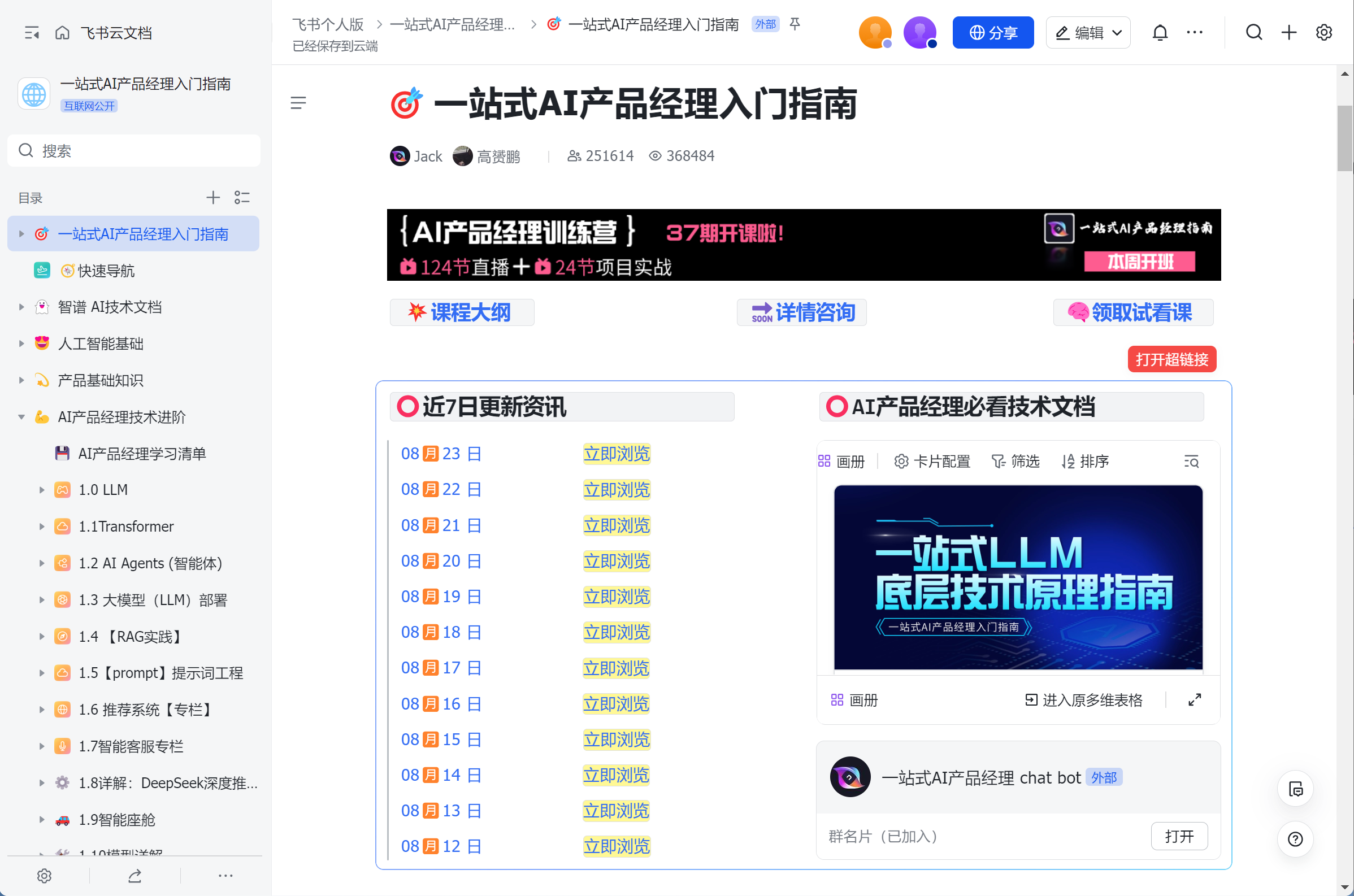
Task: Click the pin icon beside the 外部 tag
Action: click(x=795, y=24)
